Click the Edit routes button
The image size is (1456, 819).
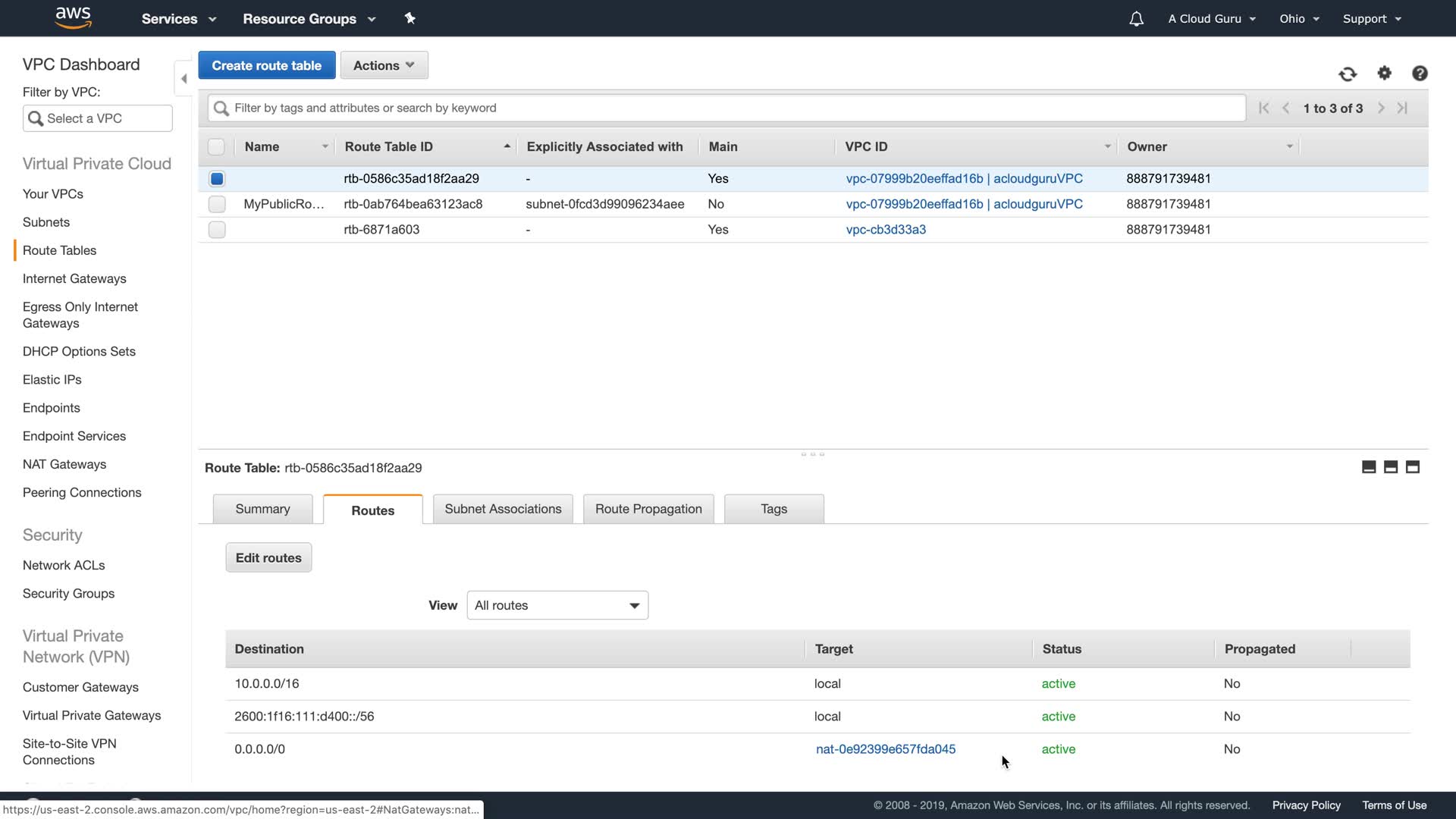268,558
